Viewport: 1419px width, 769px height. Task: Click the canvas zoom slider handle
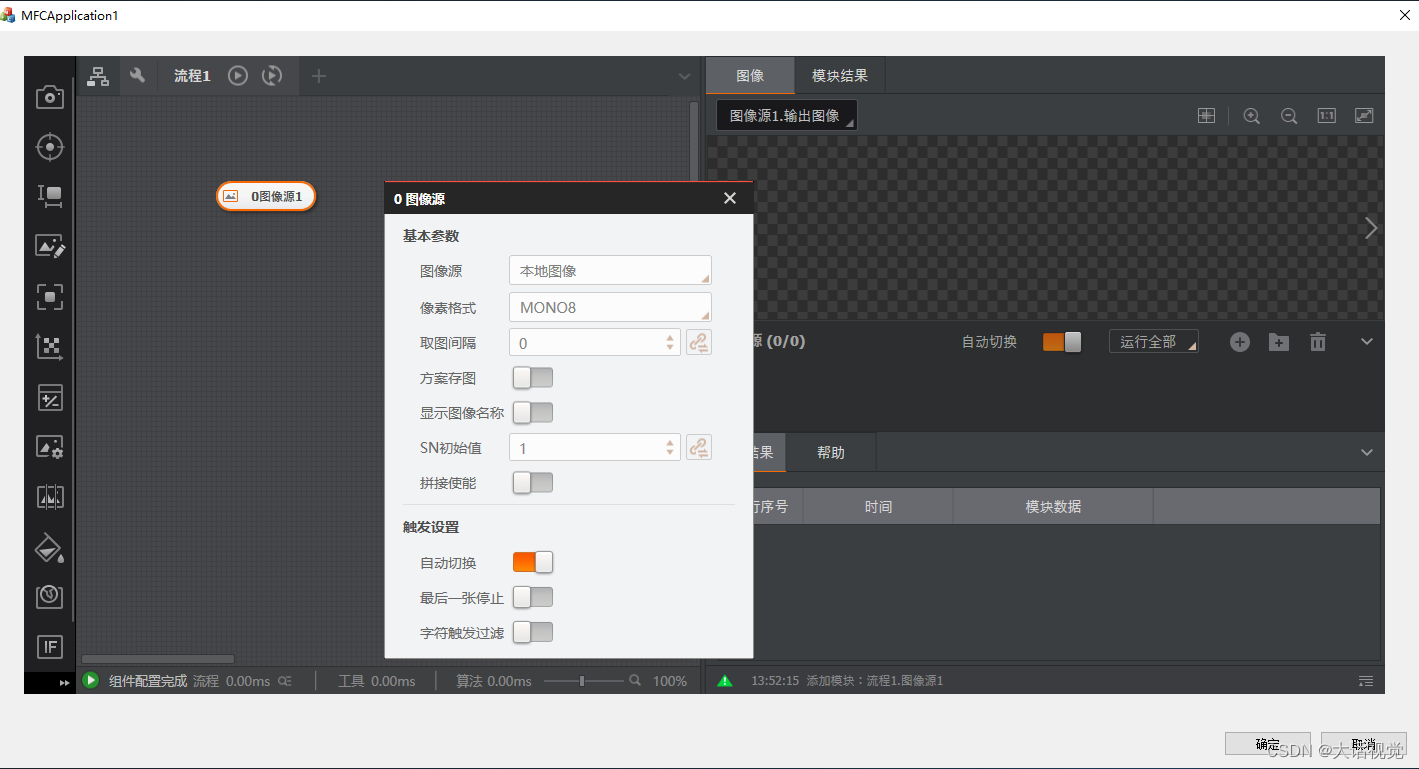582,681
